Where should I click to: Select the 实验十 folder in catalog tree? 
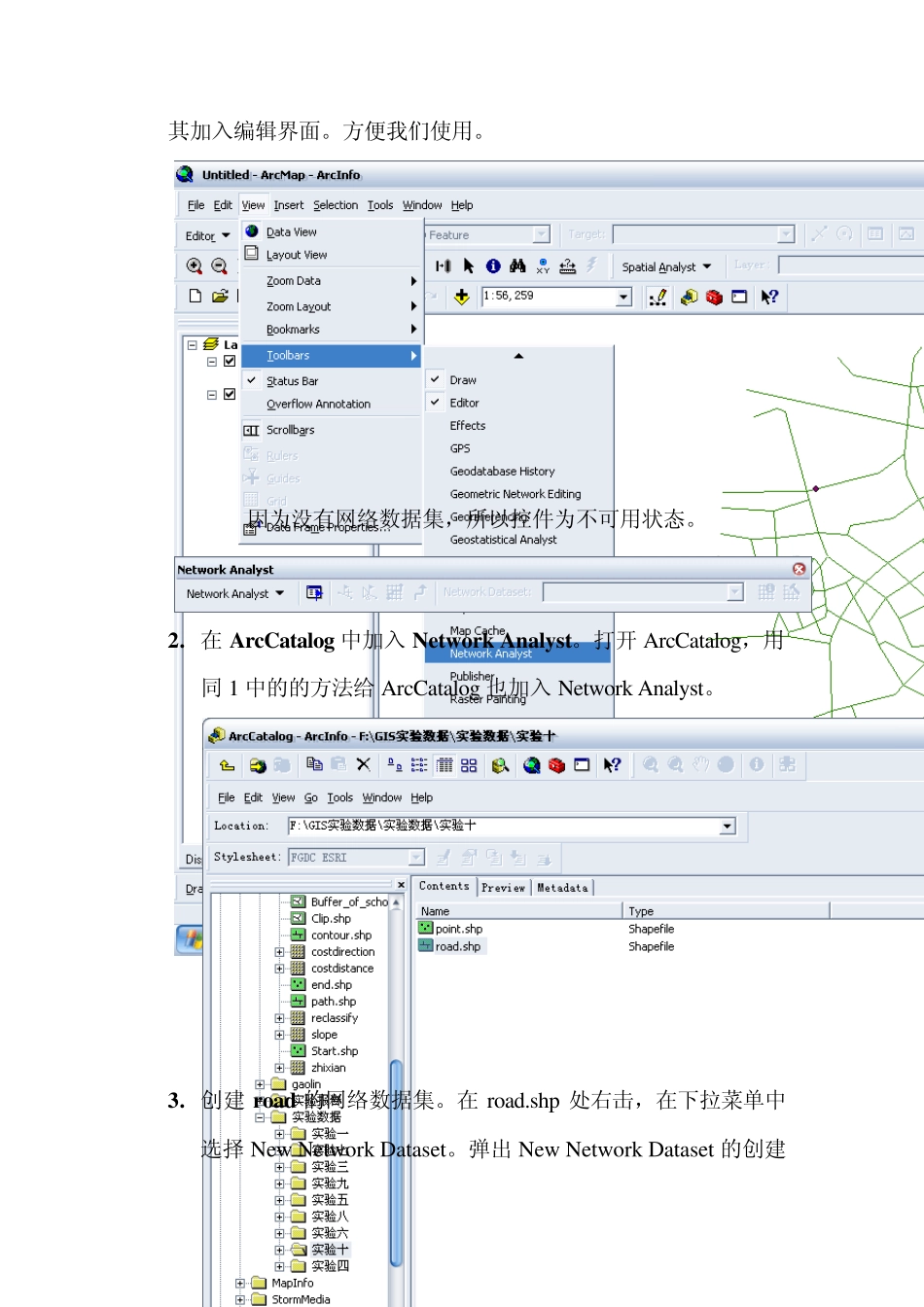[320, 1250]
